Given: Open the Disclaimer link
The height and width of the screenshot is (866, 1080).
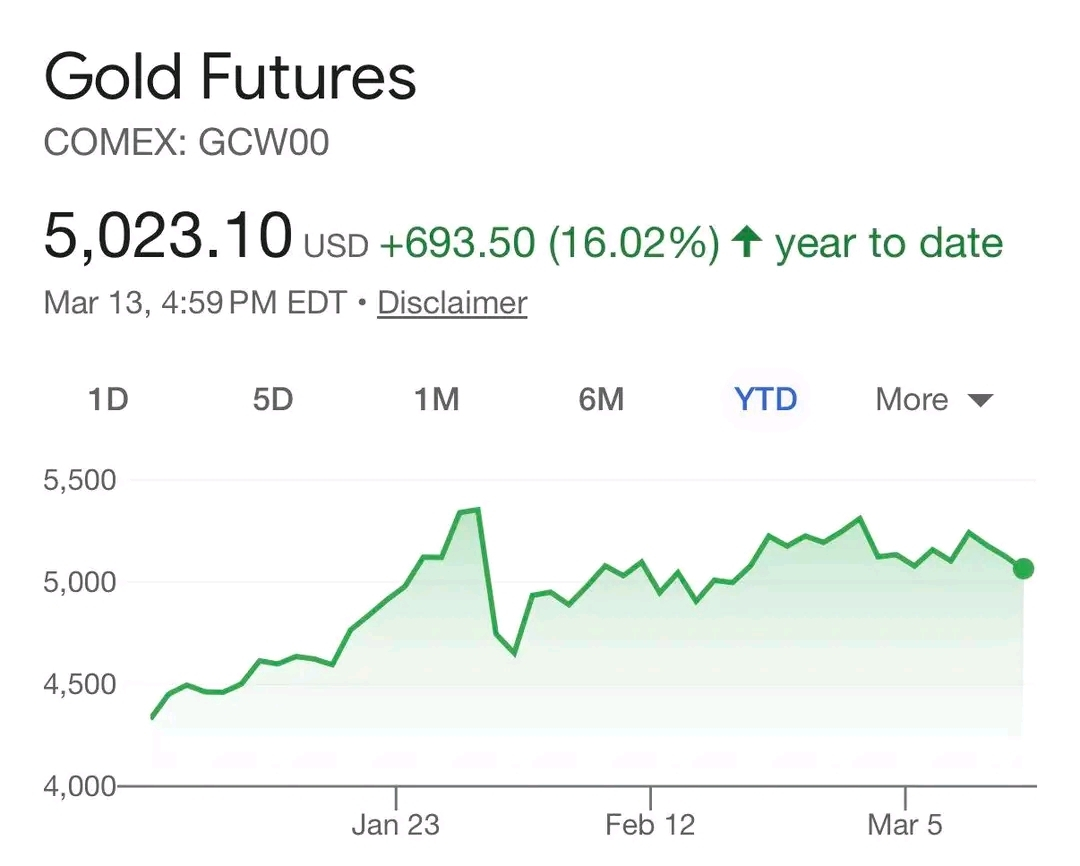Looking at the screenshot, I should click(452, 302).
